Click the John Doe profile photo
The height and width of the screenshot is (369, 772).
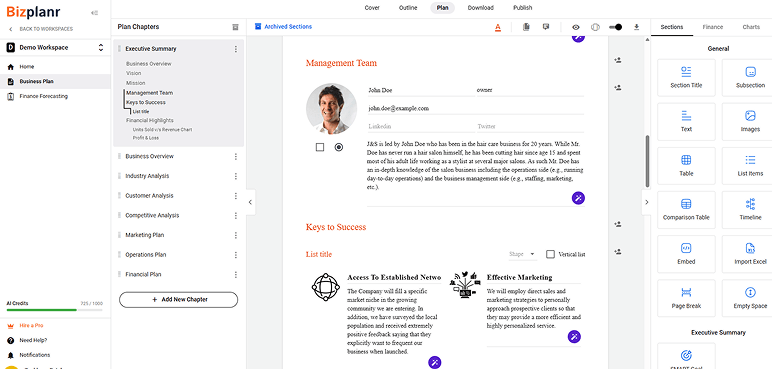click(x=331, y=109)
